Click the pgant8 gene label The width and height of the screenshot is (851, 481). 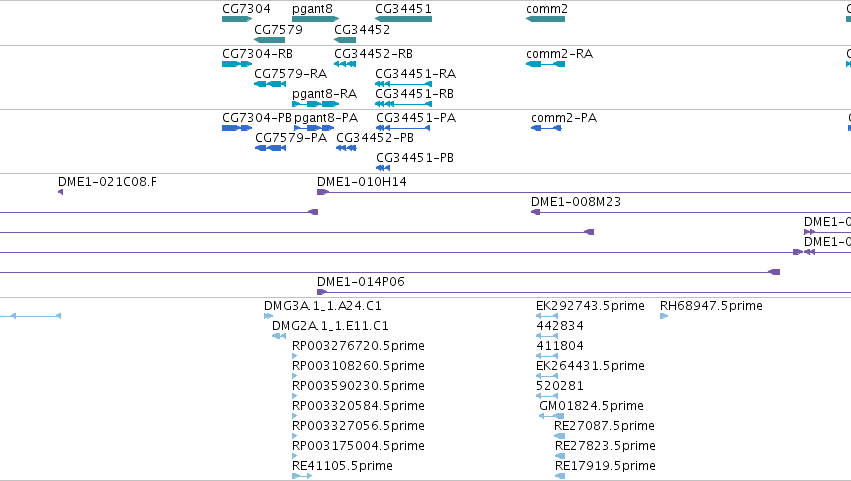[313, 9]
